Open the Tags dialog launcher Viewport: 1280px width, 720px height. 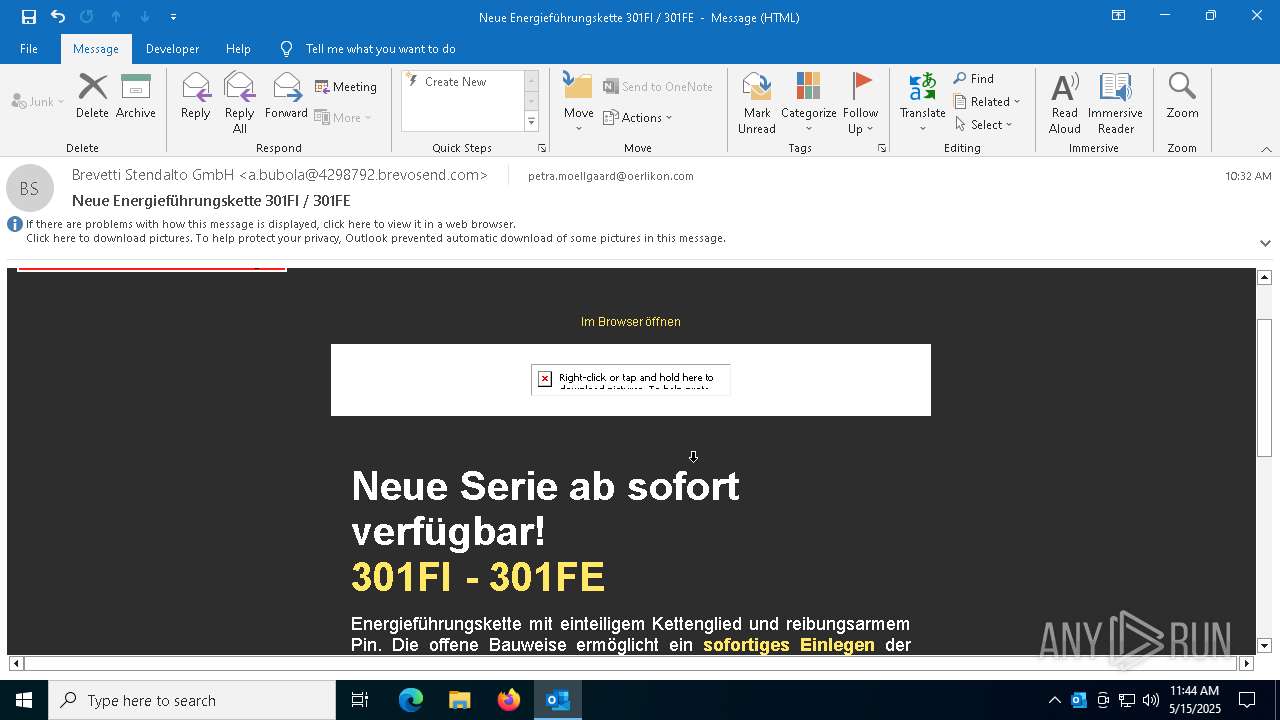pos(882,148)
